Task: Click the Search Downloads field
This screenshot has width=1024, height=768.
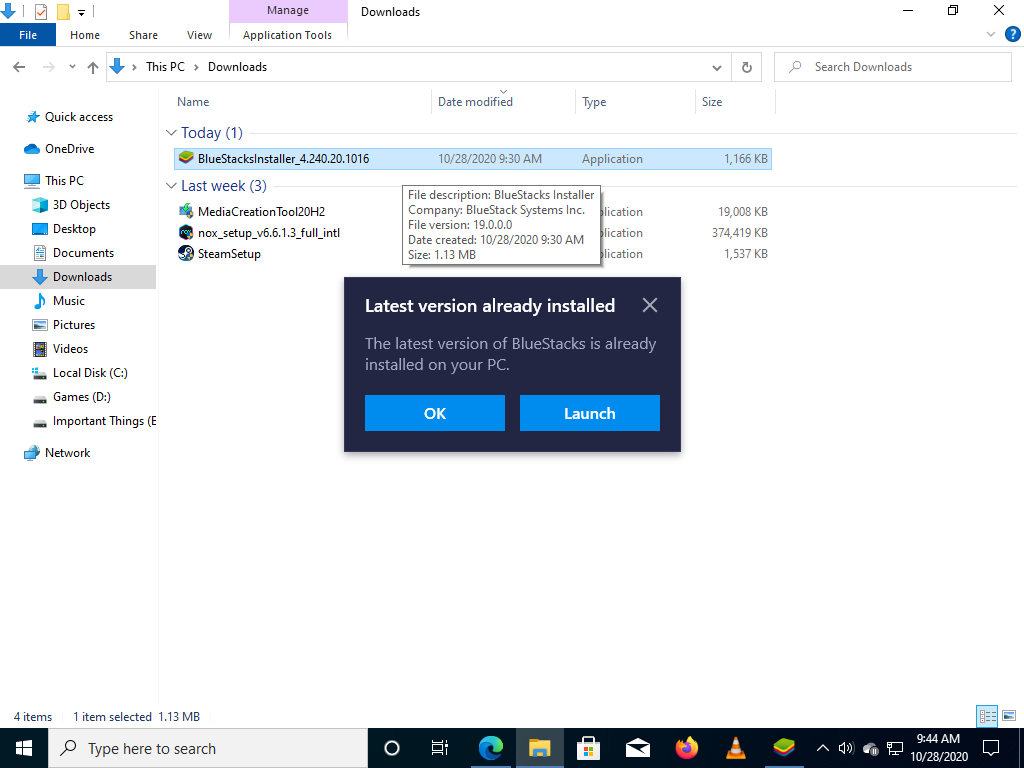Action: 893,67
